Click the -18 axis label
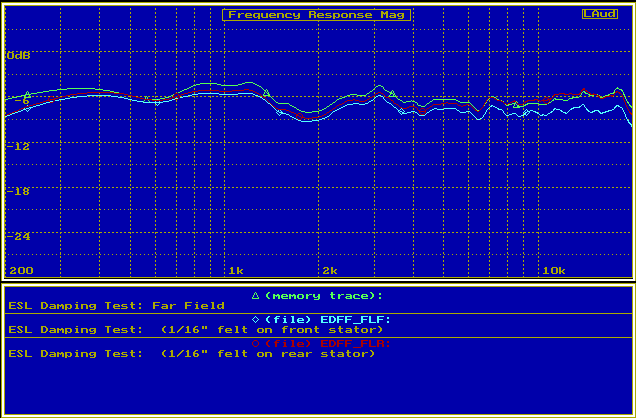 [19, 191]
